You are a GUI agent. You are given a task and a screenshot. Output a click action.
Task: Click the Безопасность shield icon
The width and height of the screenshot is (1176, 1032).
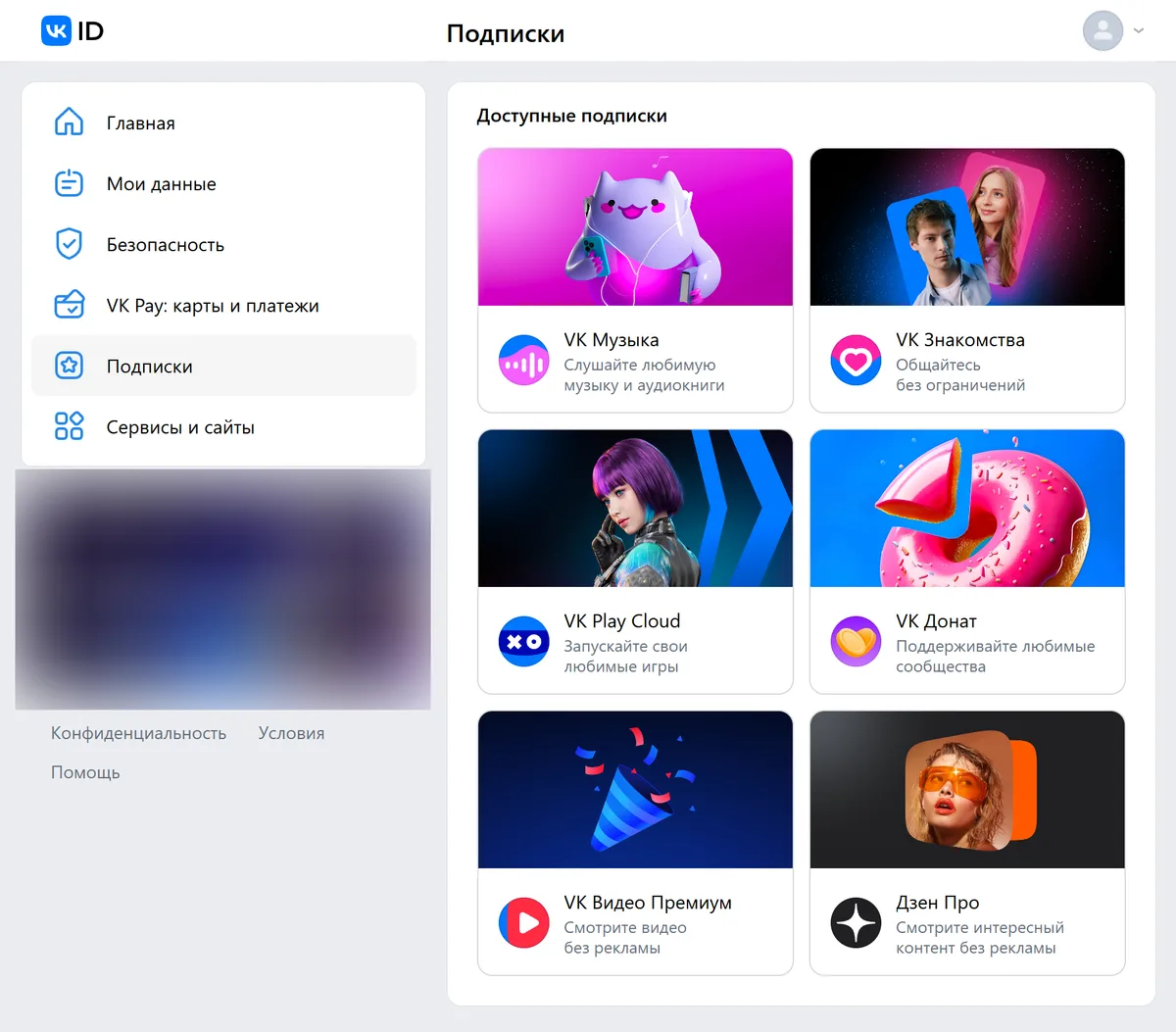tap(69, 244)
